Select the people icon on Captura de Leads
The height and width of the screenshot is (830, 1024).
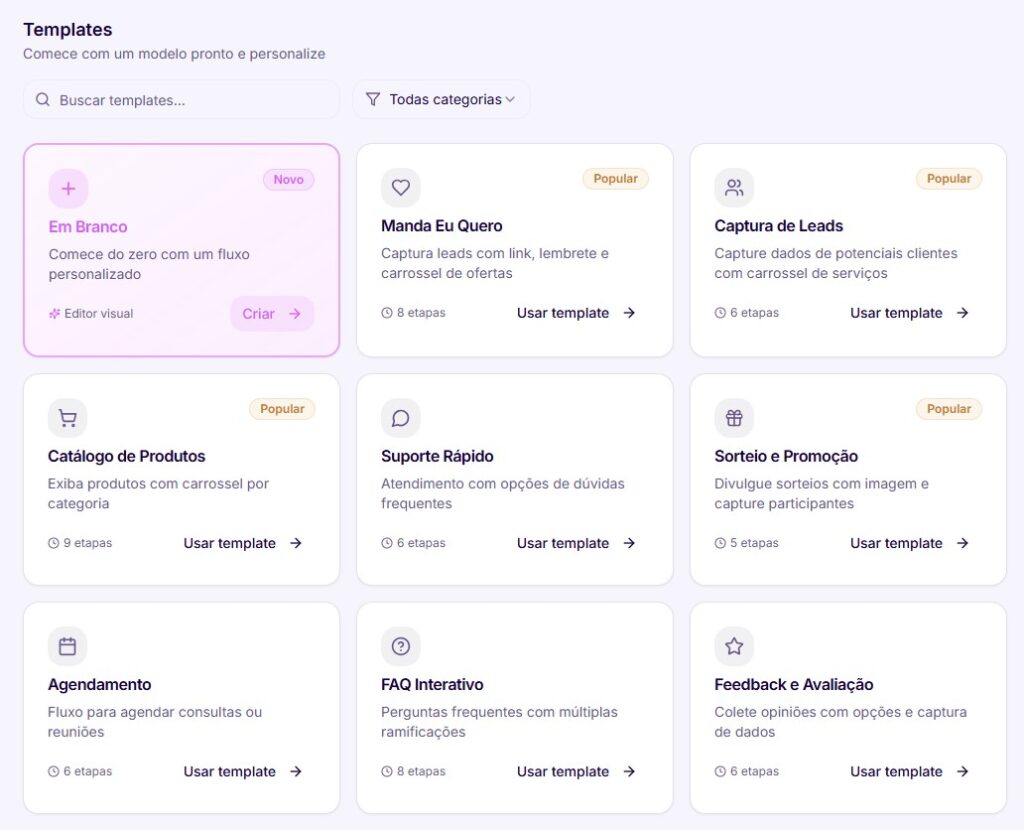tap(734, 187)
